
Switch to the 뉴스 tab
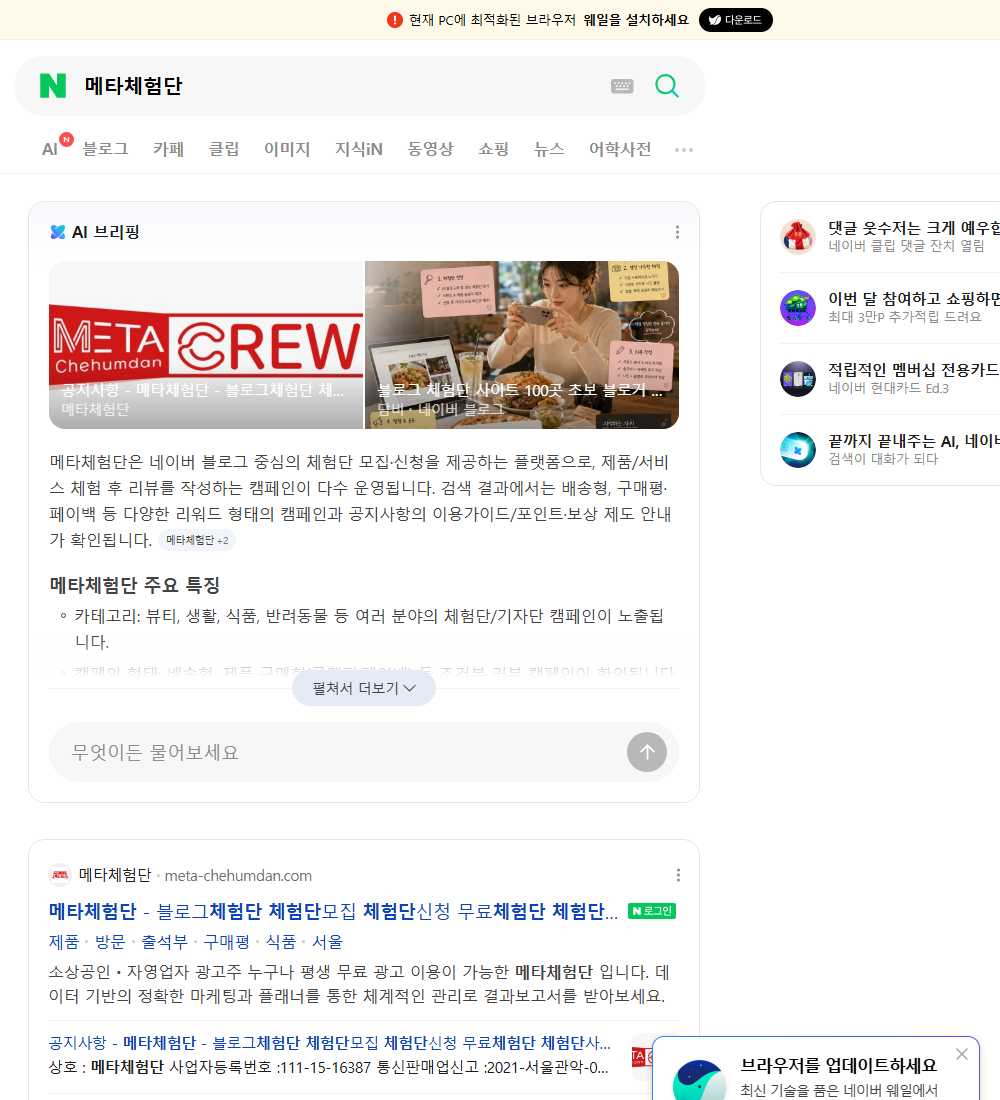pos(549,149)
